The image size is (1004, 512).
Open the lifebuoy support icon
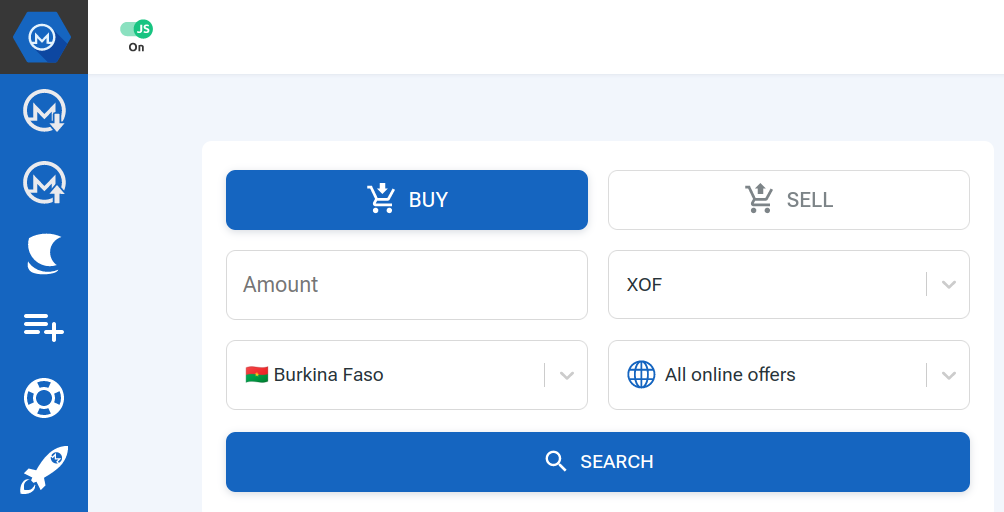pyautogui.click(x=44, y=398)
